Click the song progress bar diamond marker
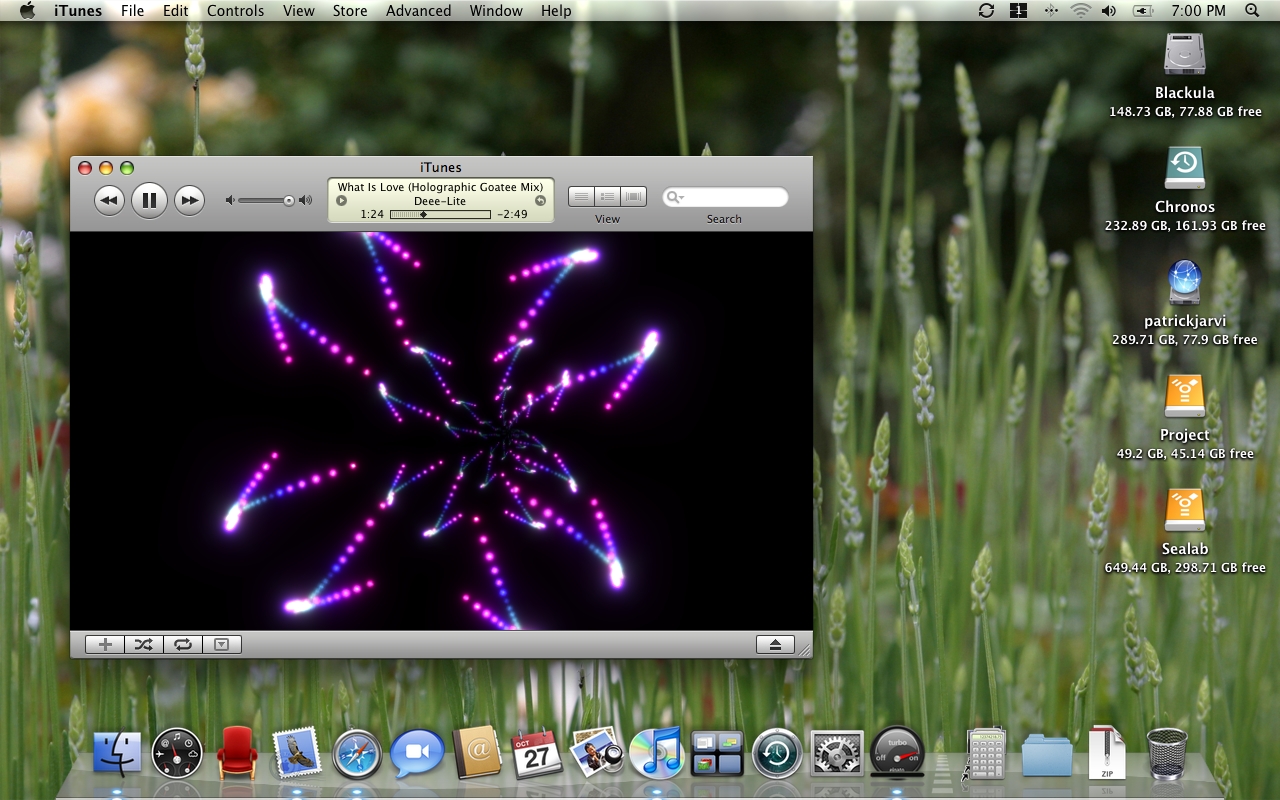 423,214
